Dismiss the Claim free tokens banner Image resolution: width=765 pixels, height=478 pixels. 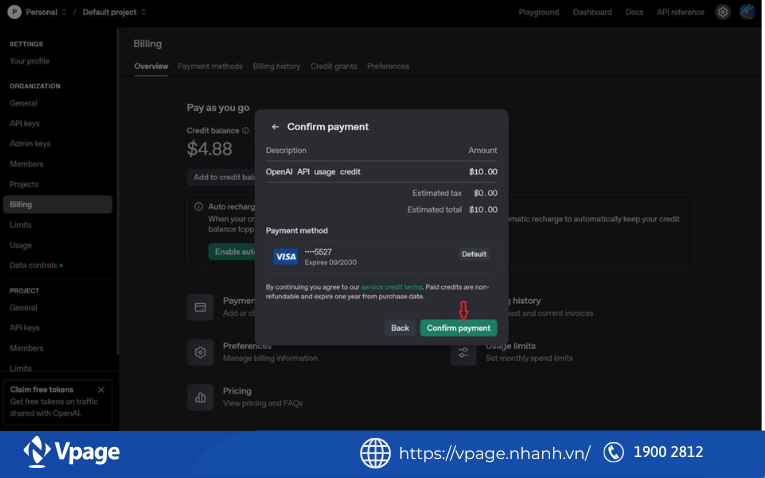101,390
